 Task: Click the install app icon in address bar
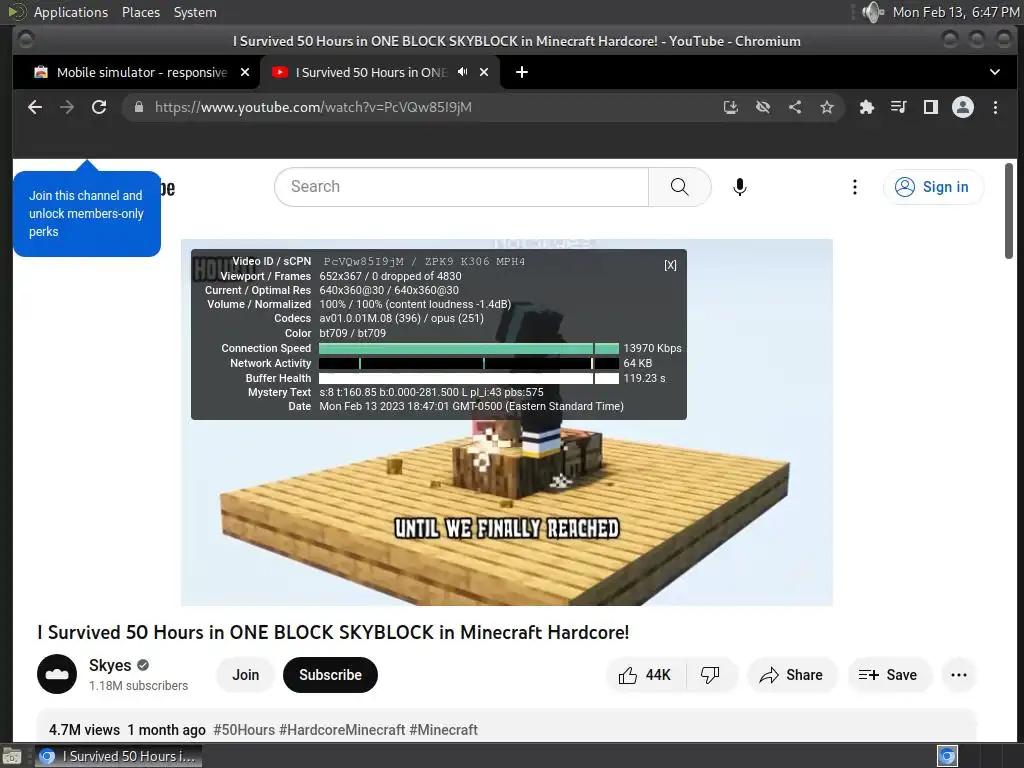(731, 107)
